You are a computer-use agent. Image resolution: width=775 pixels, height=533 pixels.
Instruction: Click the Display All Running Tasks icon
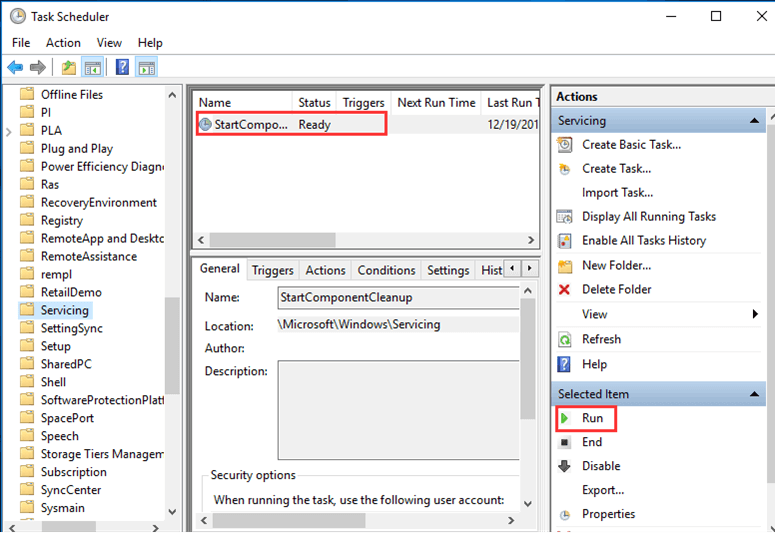pyautogui.click(x=564, y=217)
